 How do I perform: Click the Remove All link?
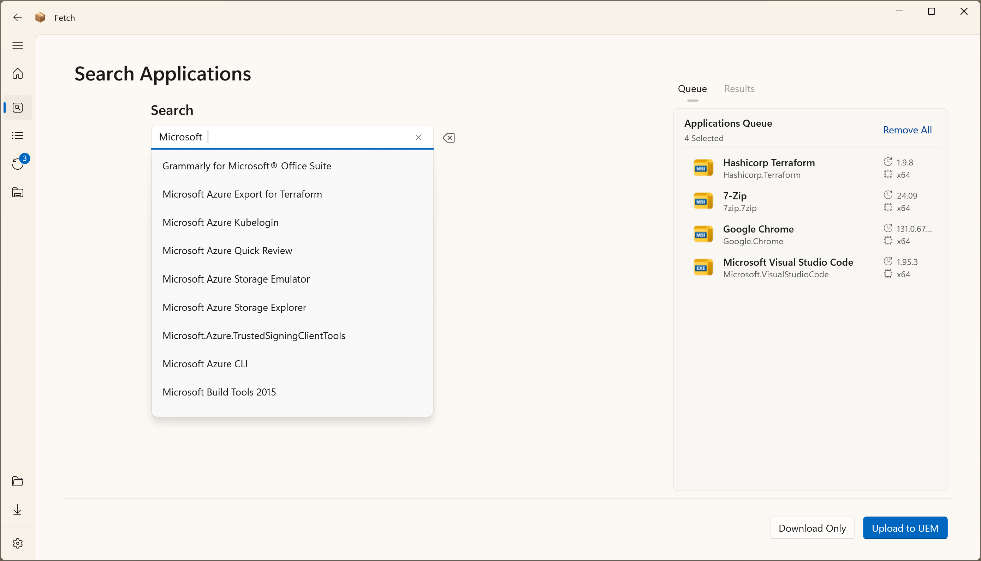(x=907, y=130)
